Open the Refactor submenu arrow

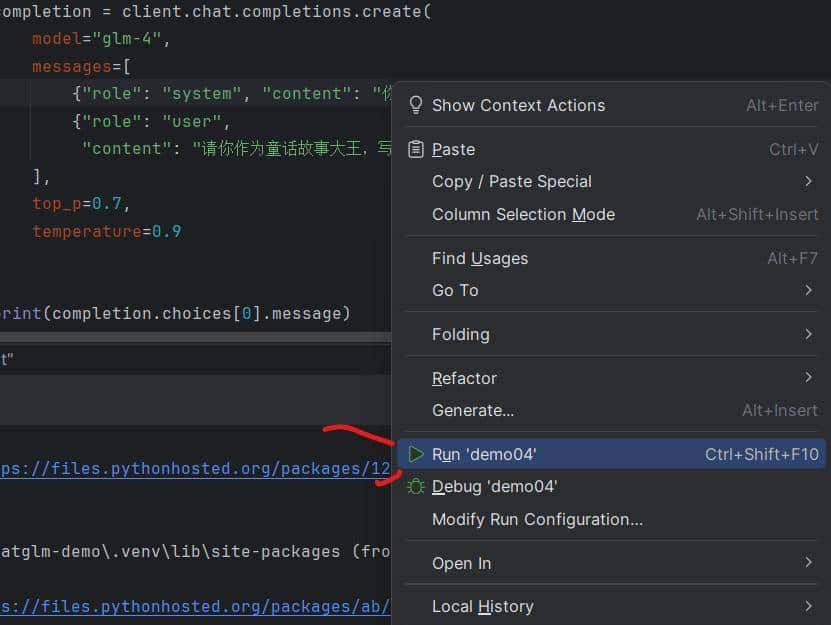pos(808,378)
